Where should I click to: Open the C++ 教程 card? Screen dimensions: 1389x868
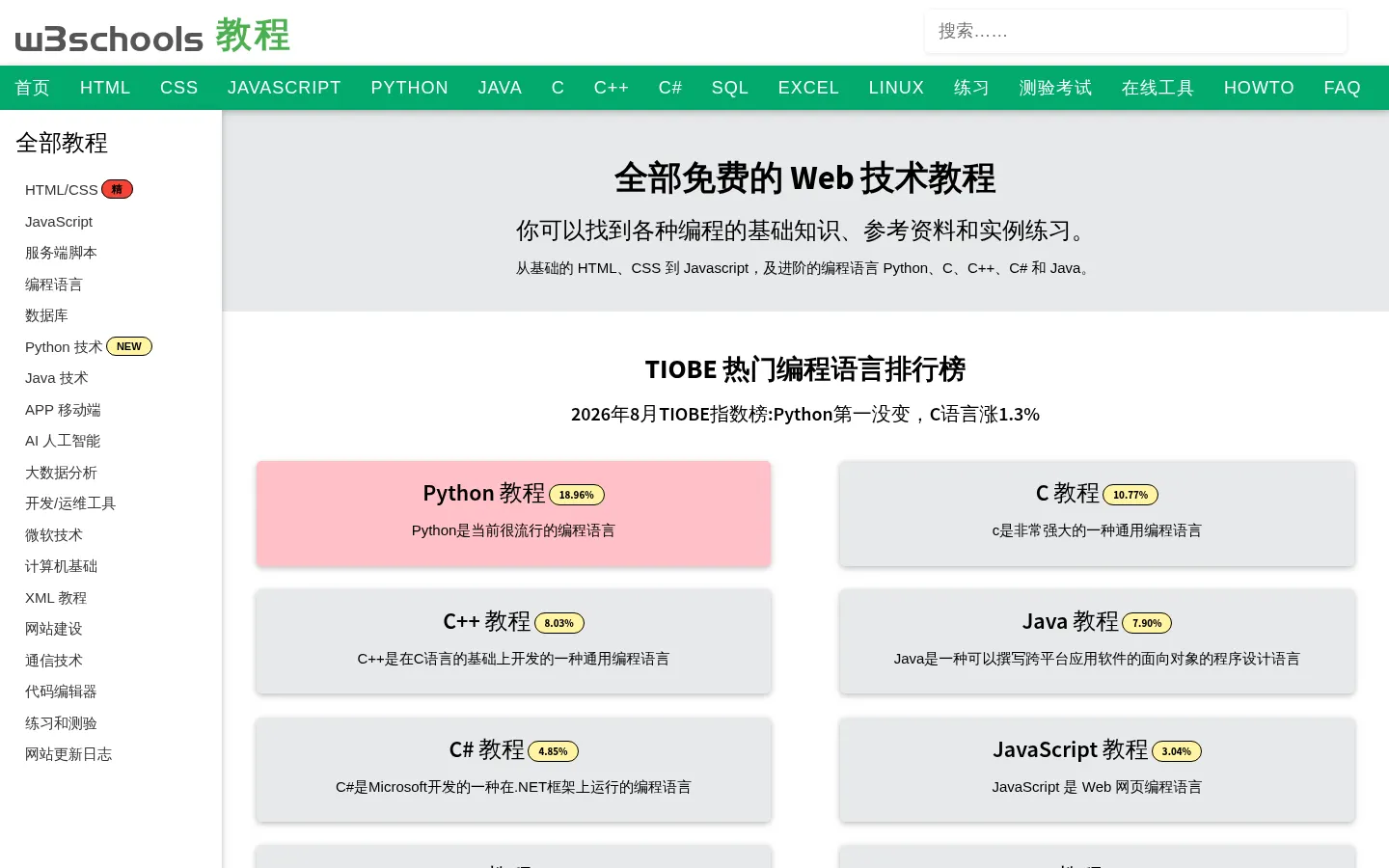point(513,641)
